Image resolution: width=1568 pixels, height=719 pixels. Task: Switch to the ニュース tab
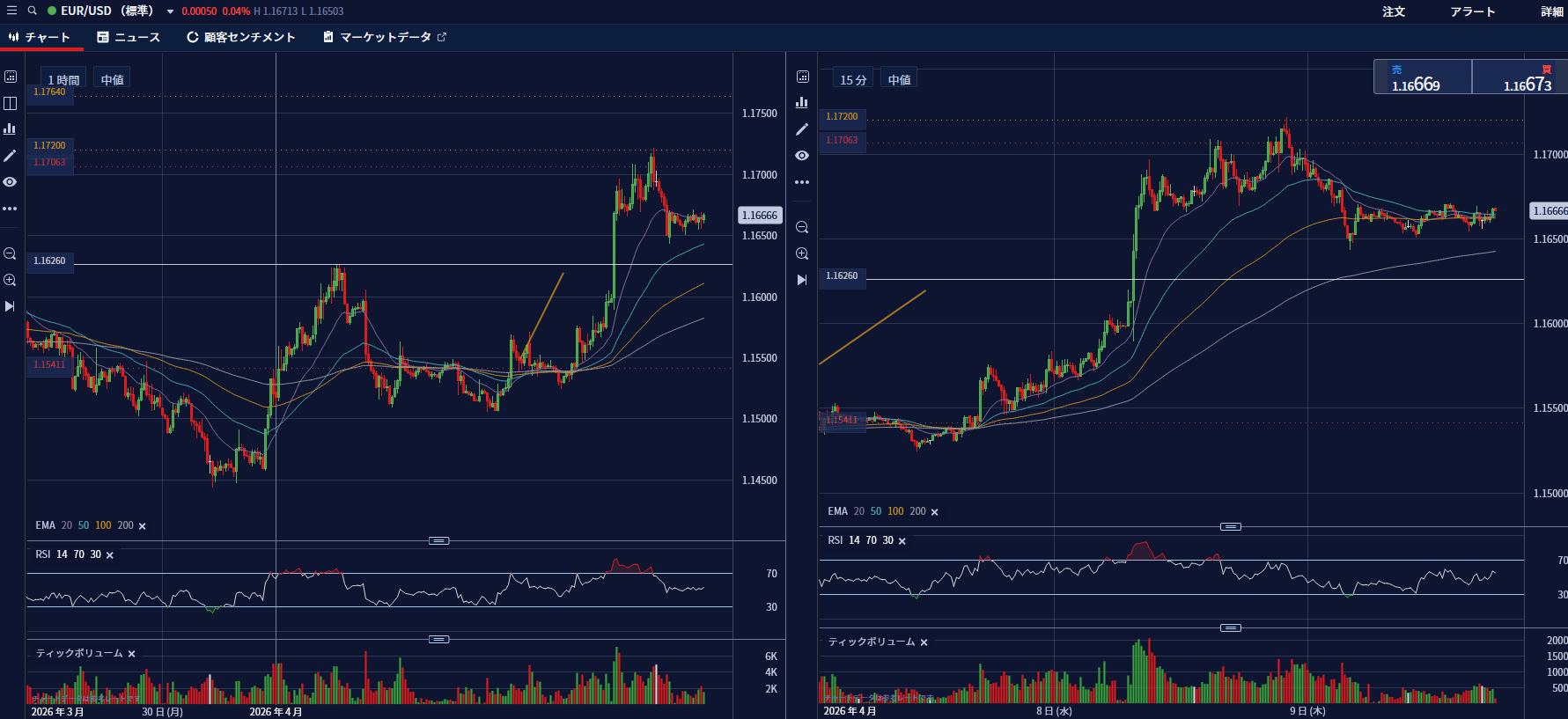129,37
